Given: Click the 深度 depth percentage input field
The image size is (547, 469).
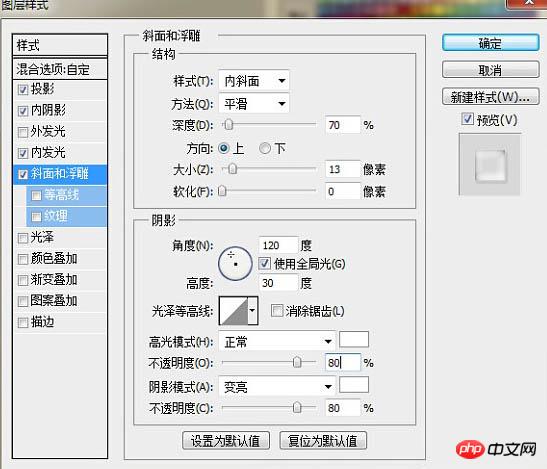Looking at the screenshot, I should [342, 125].
